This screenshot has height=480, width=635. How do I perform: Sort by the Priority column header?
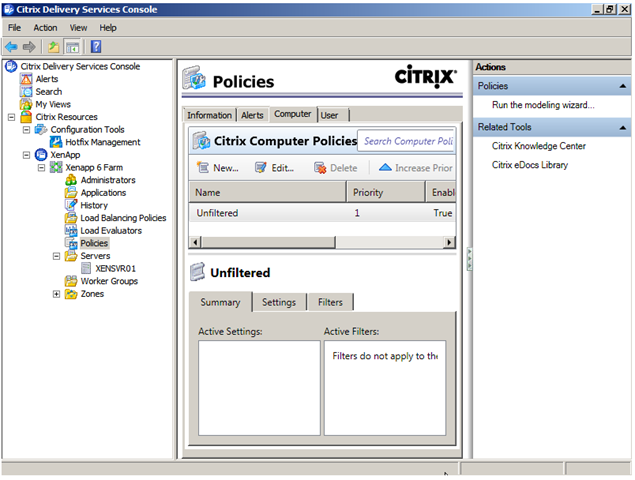[x=386, y=192]
